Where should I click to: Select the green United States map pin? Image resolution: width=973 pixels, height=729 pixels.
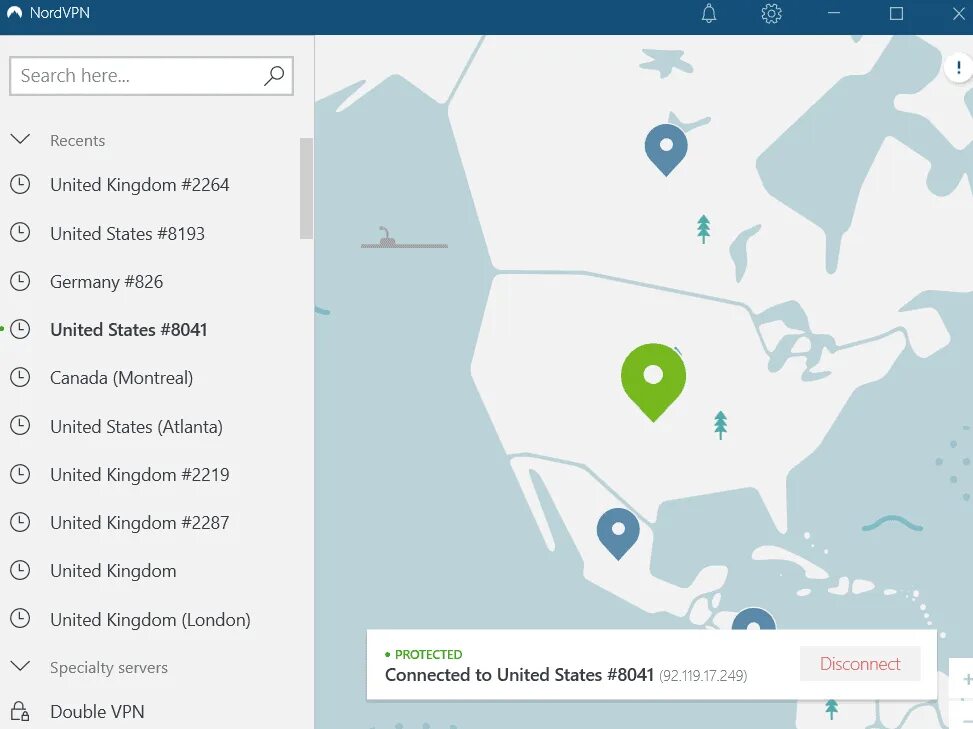click(653, 383)
